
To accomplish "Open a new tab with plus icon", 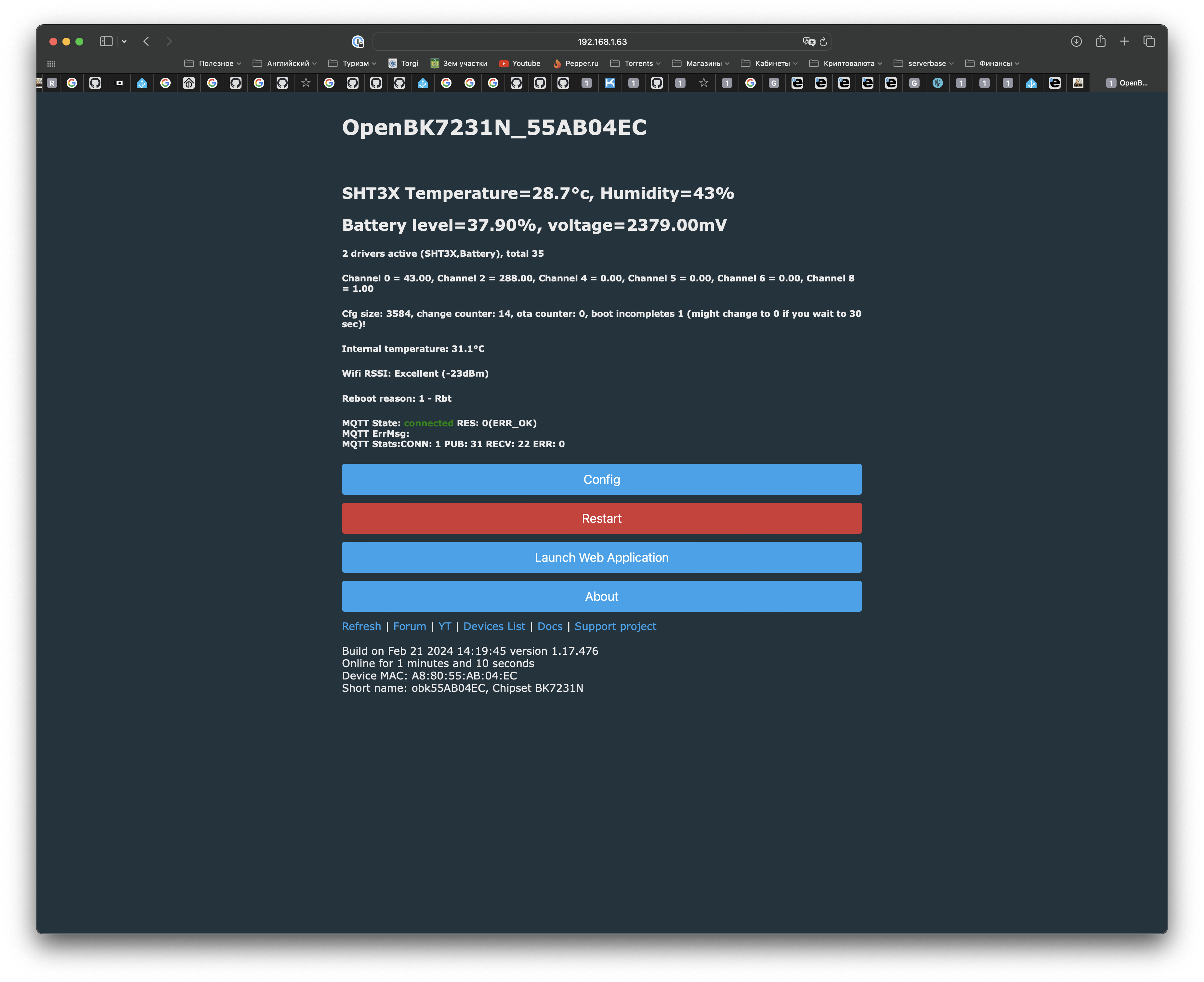I will [1124, 41].
